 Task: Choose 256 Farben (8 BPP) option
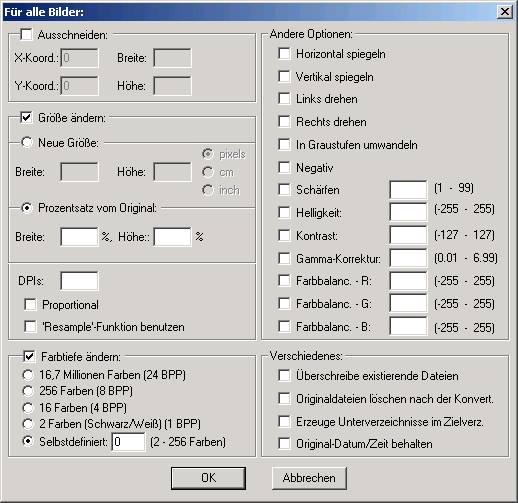pos(28,391)
